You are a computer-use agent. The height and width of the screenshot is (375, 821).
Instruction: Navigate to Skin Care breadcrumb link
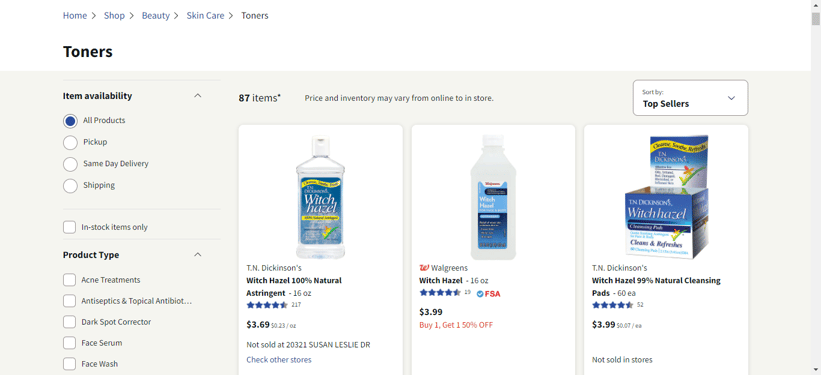(x=205, y=16)
